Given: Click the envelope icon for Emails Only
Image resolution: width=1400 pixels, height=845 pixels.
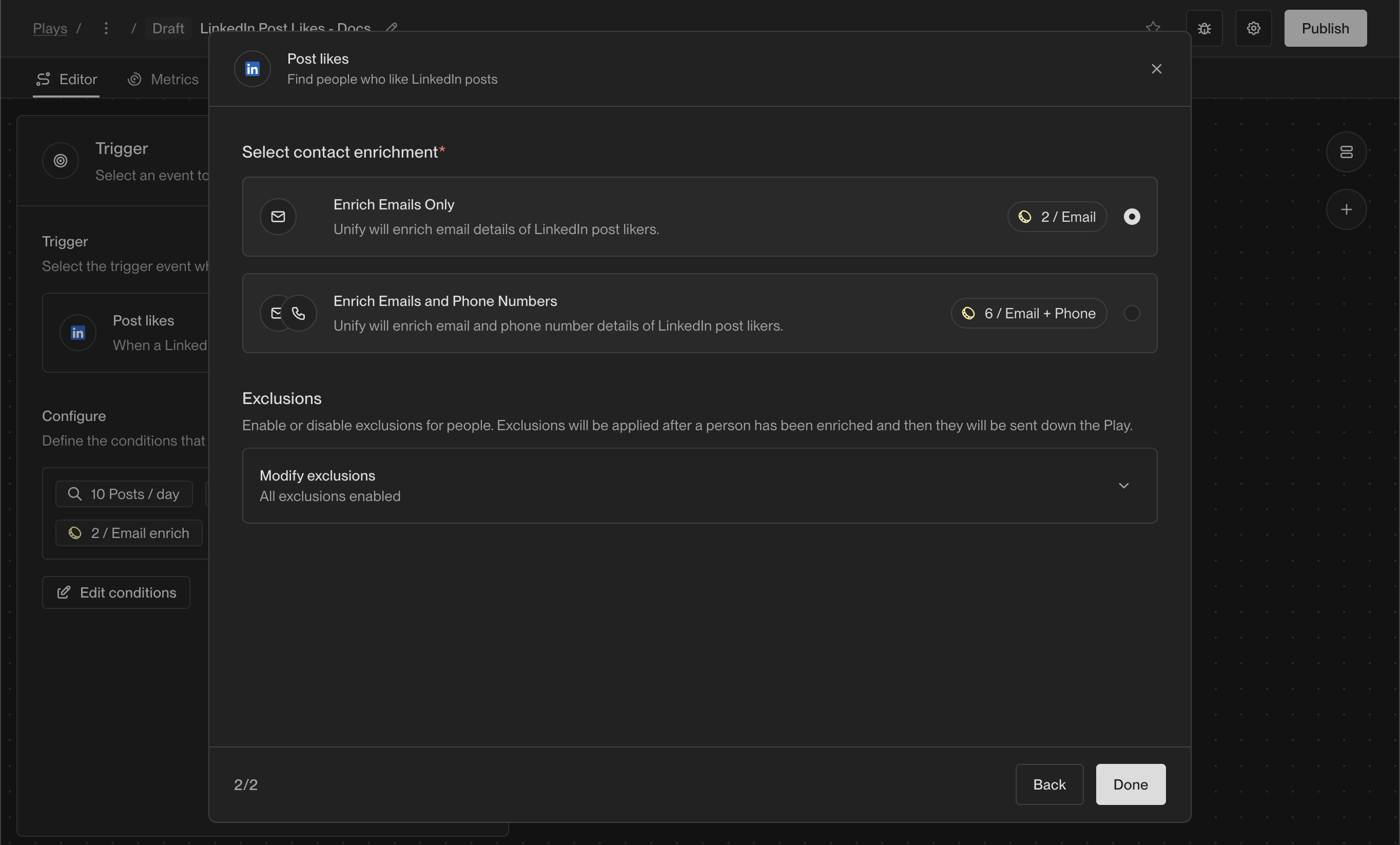Looking at the screenshot, I should (278, 217).
